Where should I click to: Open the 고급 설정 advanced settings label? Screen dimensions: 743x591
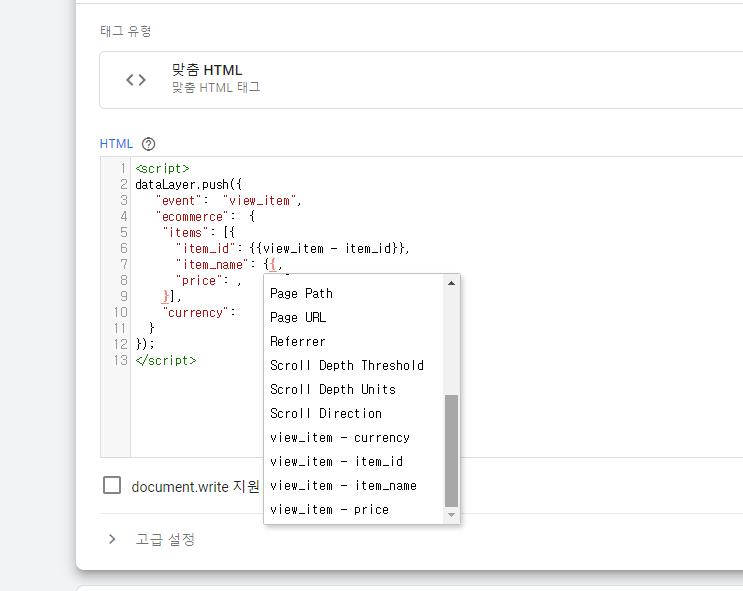click(165, 539)
